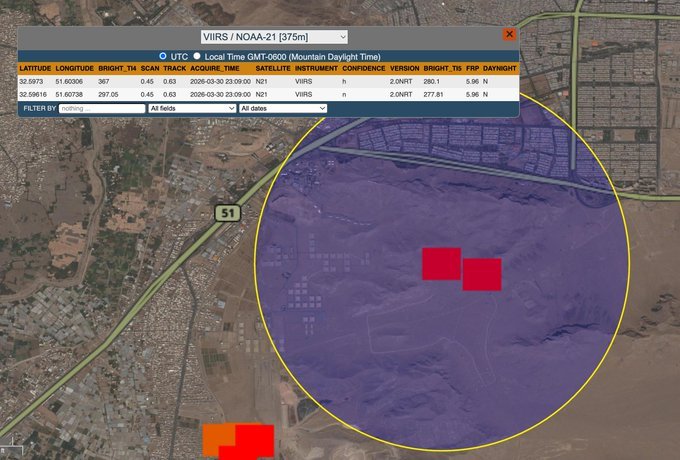The height and width of the screenshot is (460, 680).
Task: Click the route 51 highway shield
Action: (x=228, y=213)
